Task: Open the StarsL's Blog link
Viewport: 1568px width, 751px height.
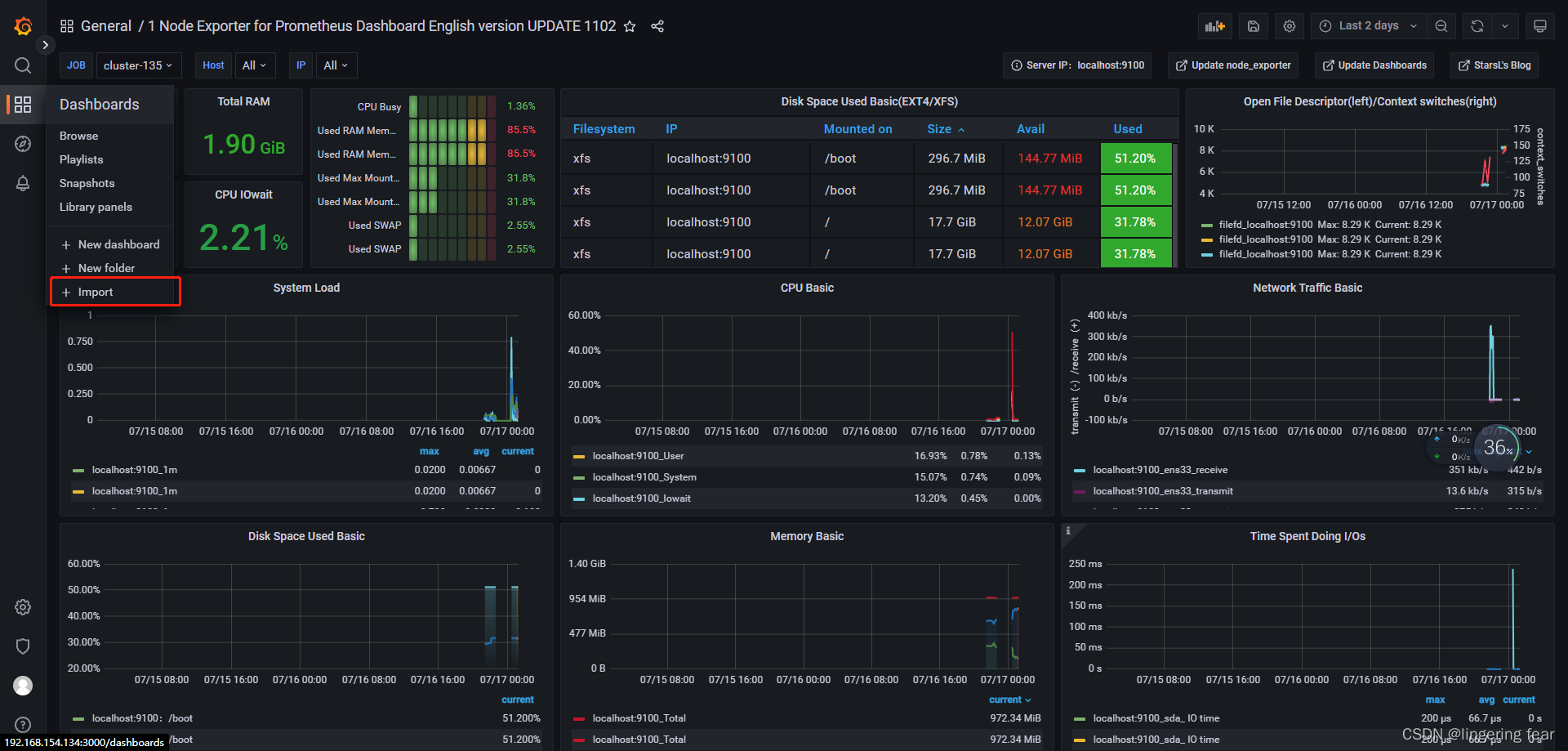Action: coord(1494,65)
